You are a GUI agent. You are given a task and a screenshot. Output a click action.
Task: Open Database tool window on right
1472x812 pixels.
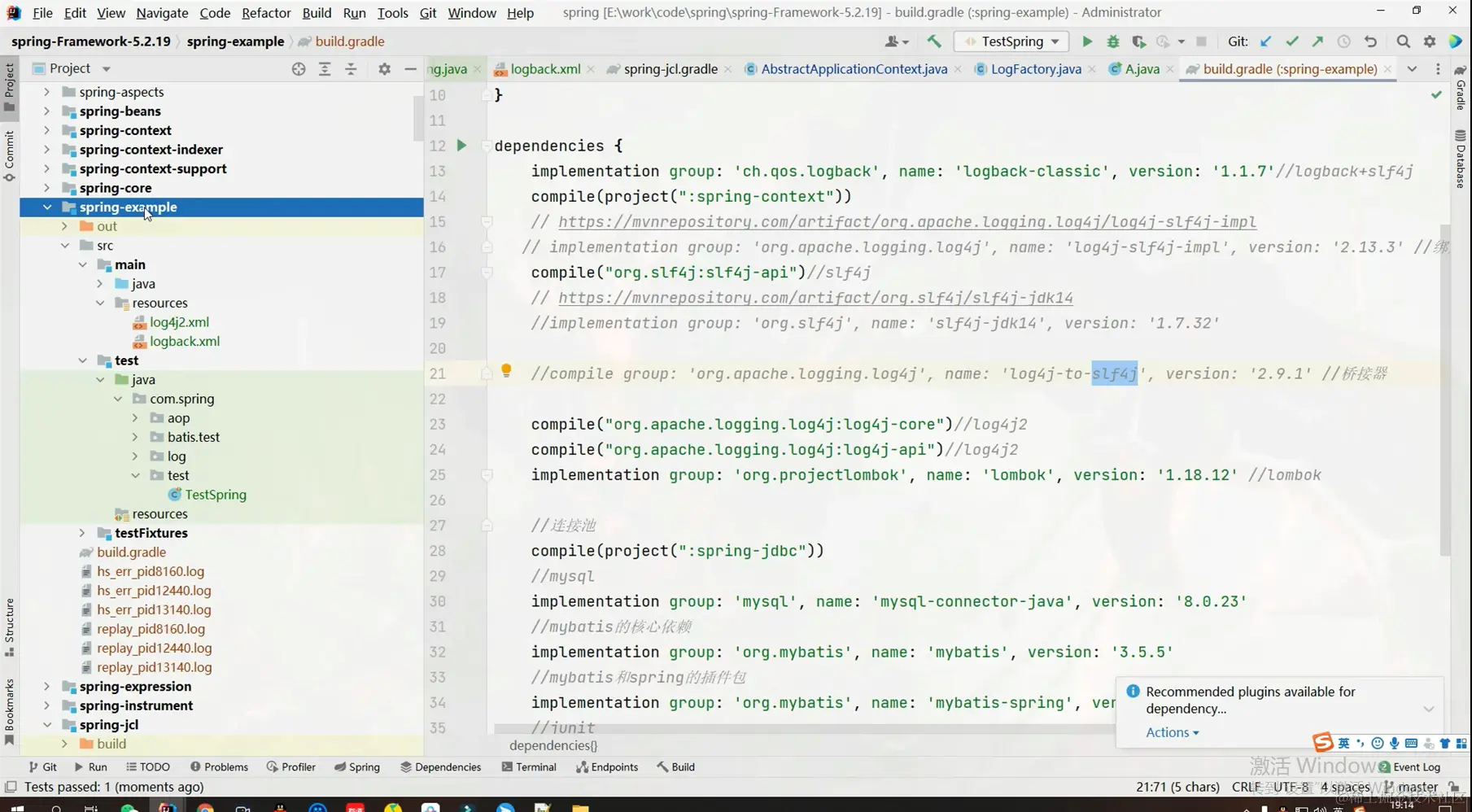pos(1461,159)
